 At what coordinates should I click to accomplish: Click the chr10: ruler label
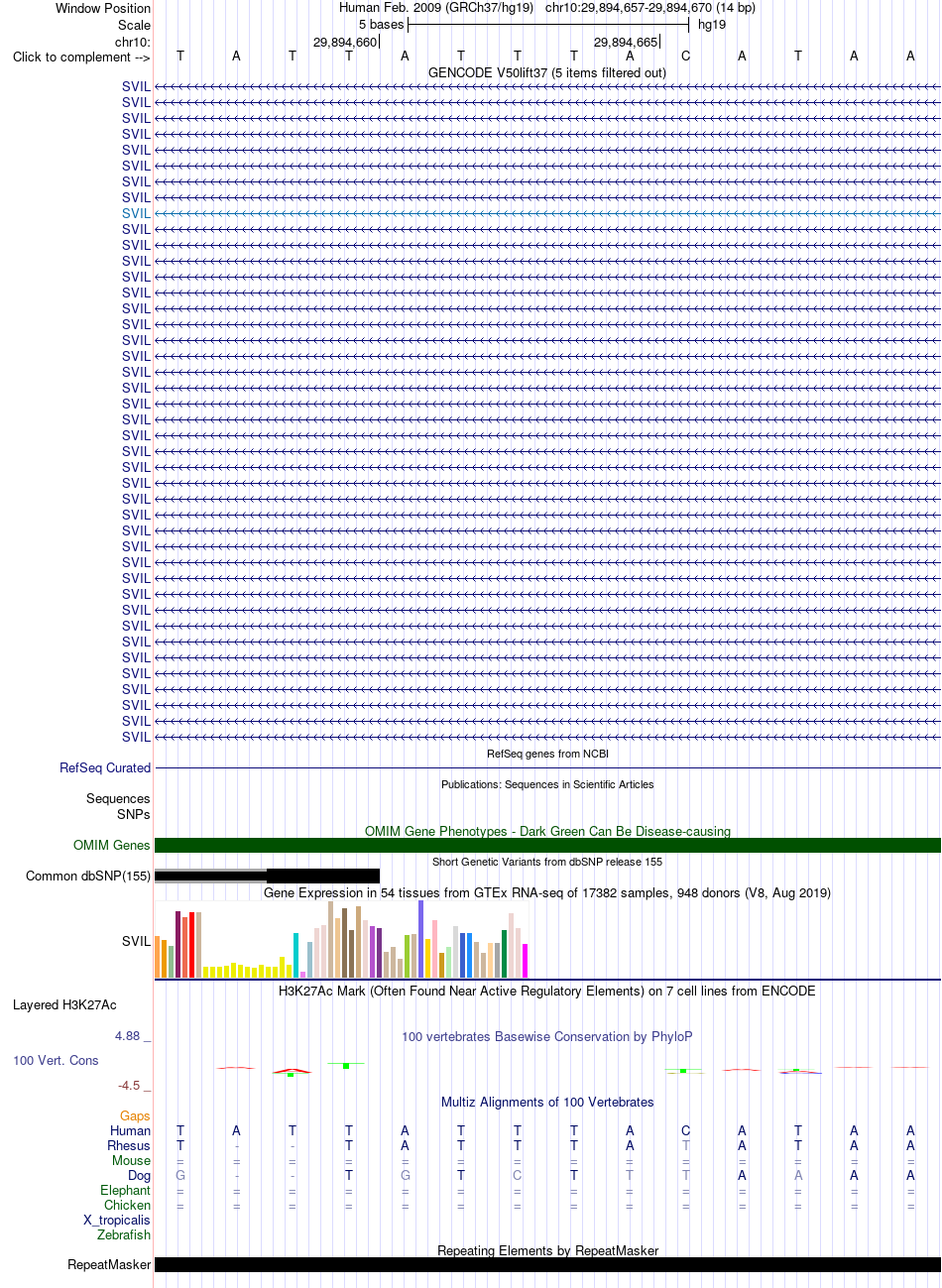point(133,42)
